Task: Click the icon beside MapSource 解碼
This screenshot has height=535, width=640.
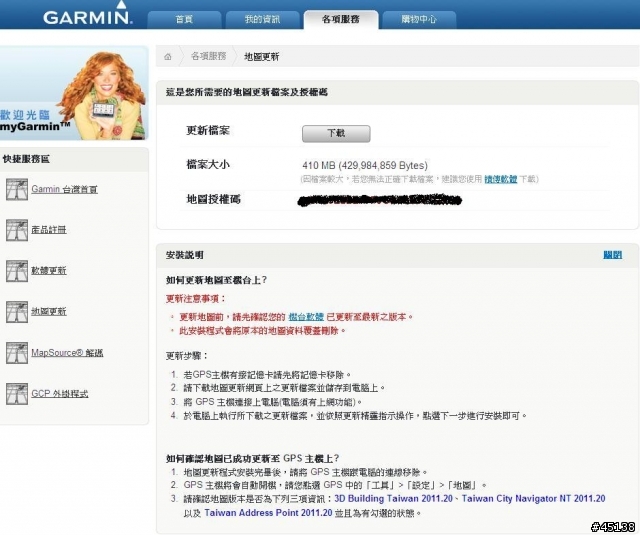Action: click(x=17, y=353)
